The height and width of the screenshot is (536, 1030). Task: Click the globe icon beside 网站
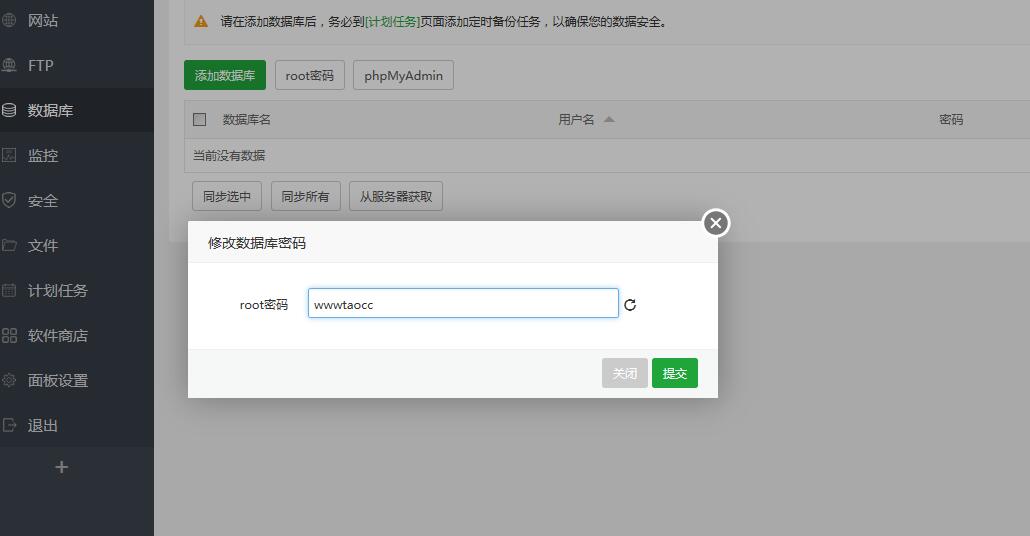pos(9,20)
